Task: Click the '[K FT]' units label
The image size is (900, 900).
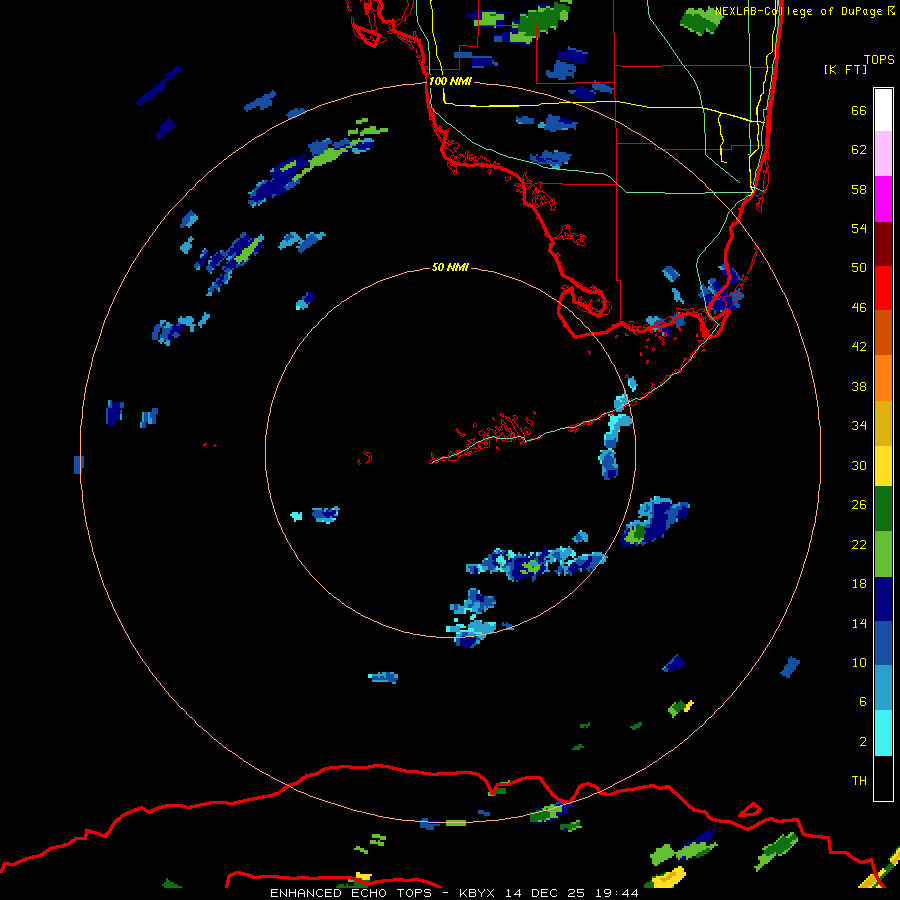Action: click(x=845, y=69)
